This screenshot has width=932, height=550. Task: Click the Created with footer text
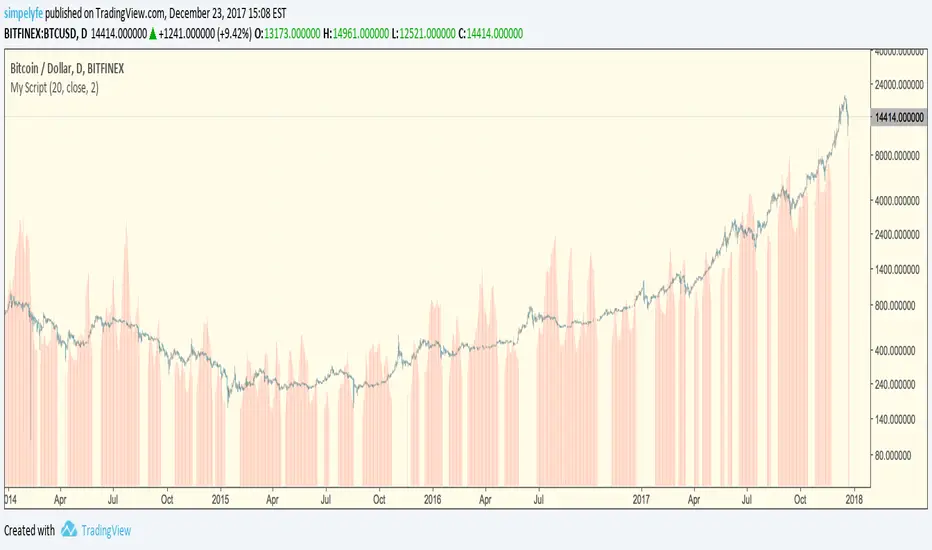point(29,530)
